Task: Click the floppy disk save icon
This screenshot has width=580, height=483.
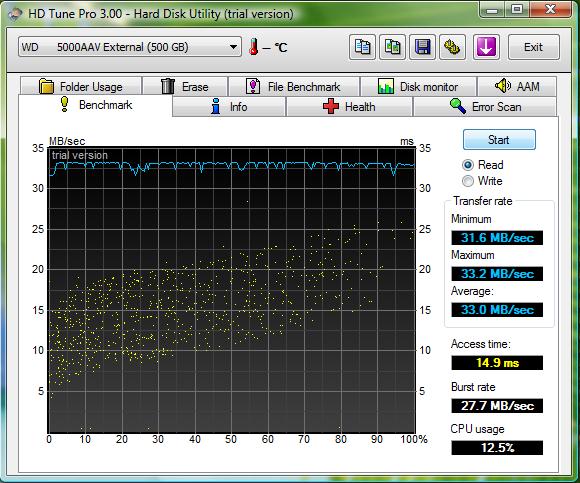Action: [x=422, y=47]
